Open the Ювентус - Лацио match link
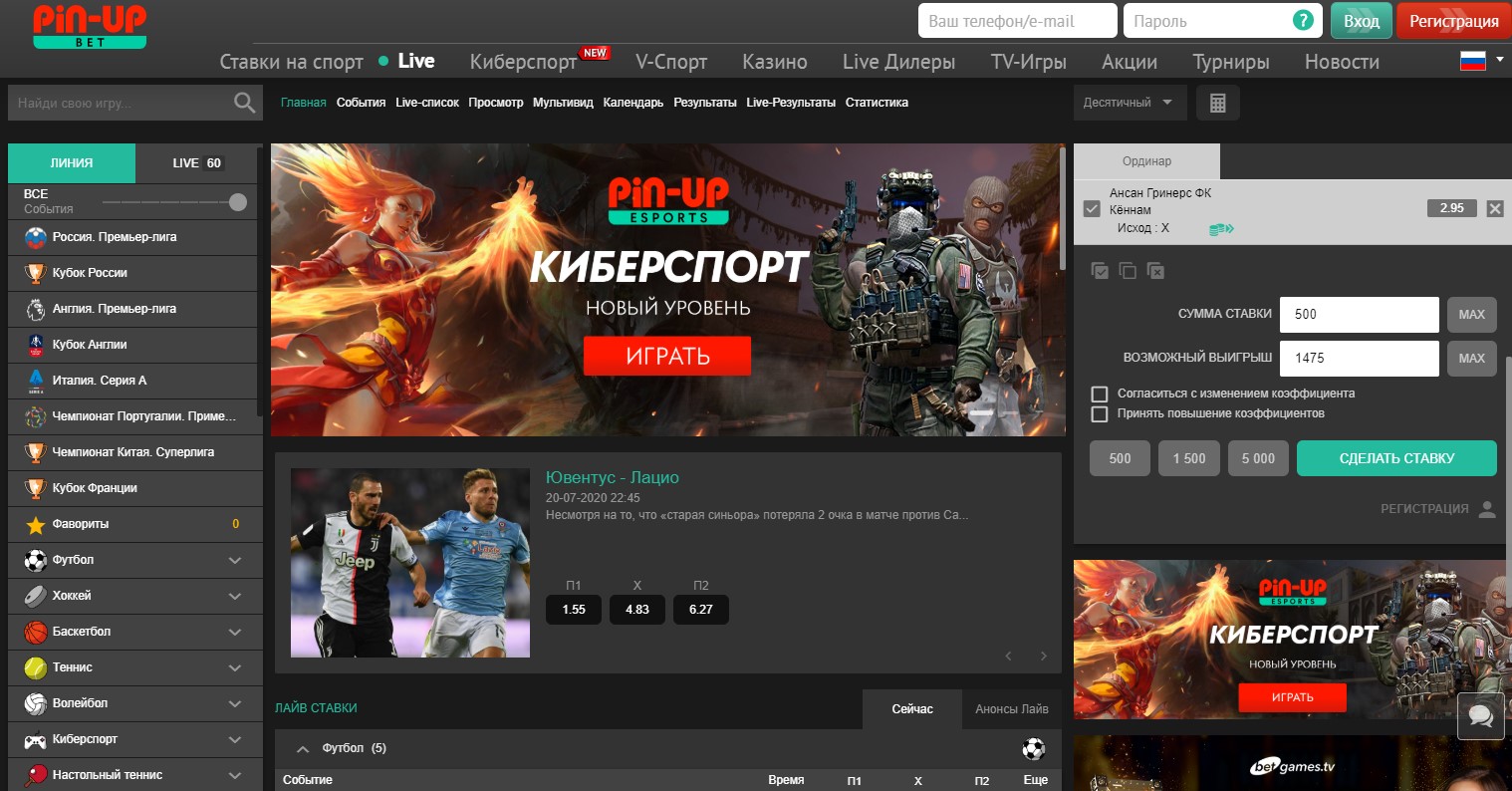 tap(613, 477)
